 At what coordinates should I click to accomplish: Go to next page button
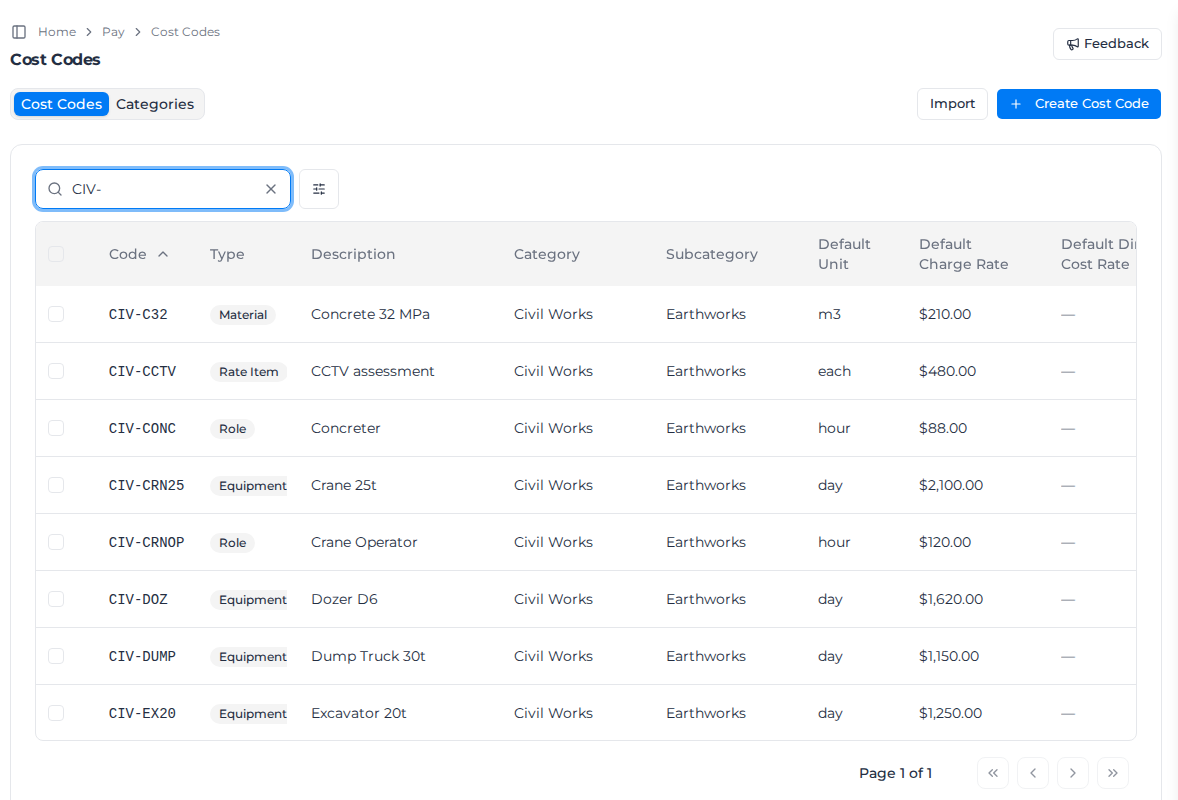pyautogui.click(x=1073, y=773)
